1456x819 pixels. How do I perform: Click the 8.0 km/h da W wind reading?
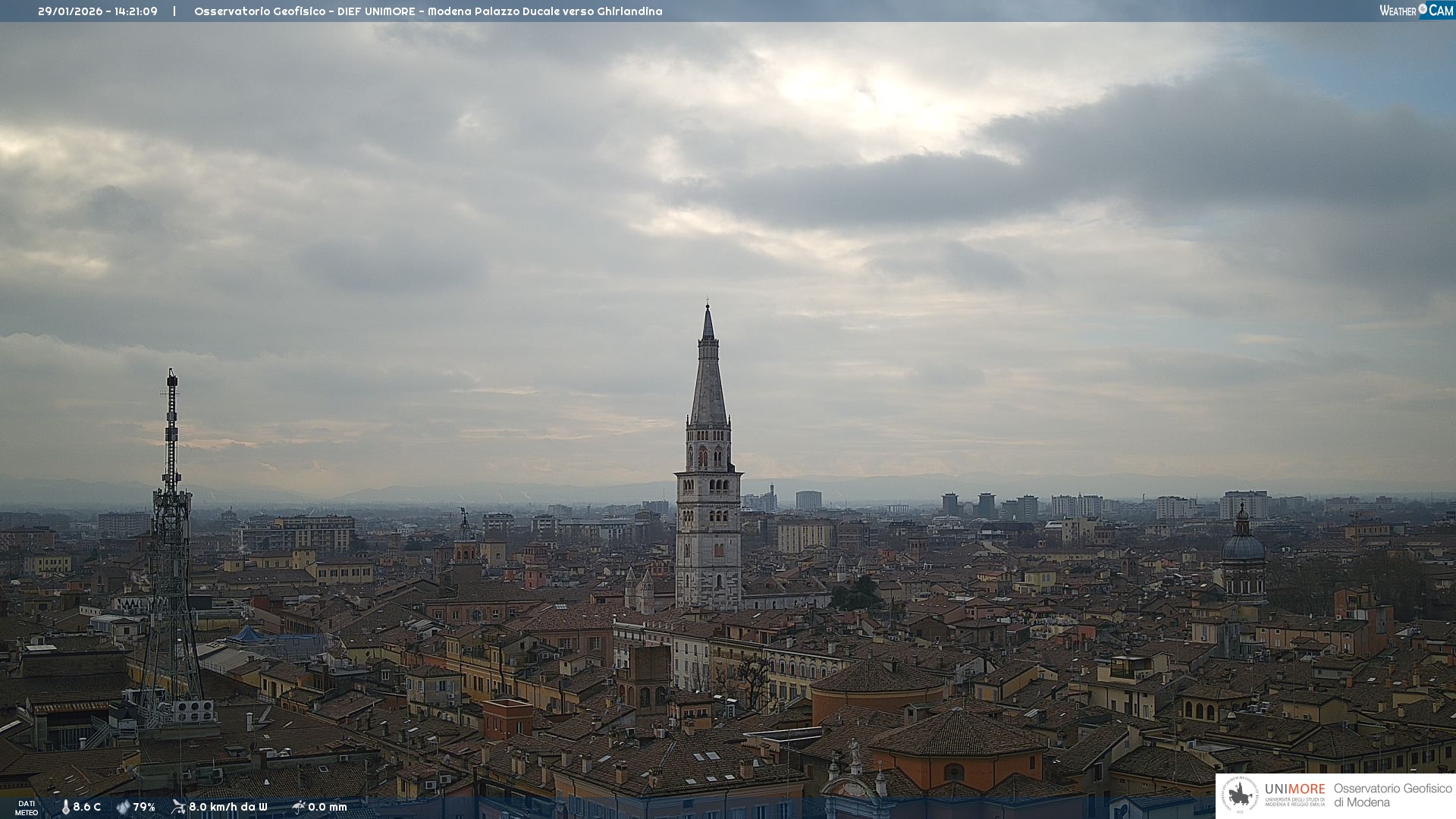tap(228, 808)
